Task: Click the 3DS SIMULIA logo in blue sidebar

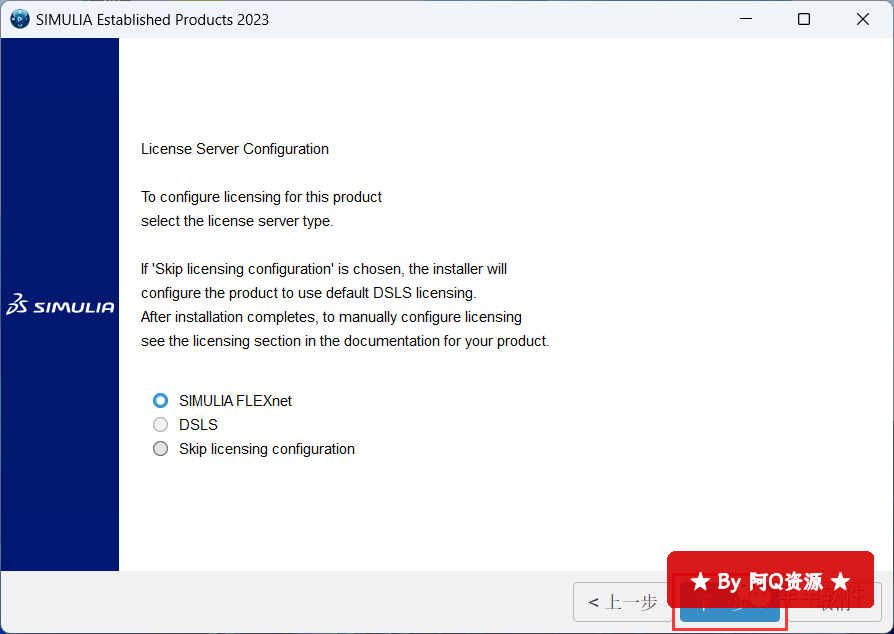Action: point(60,306)
